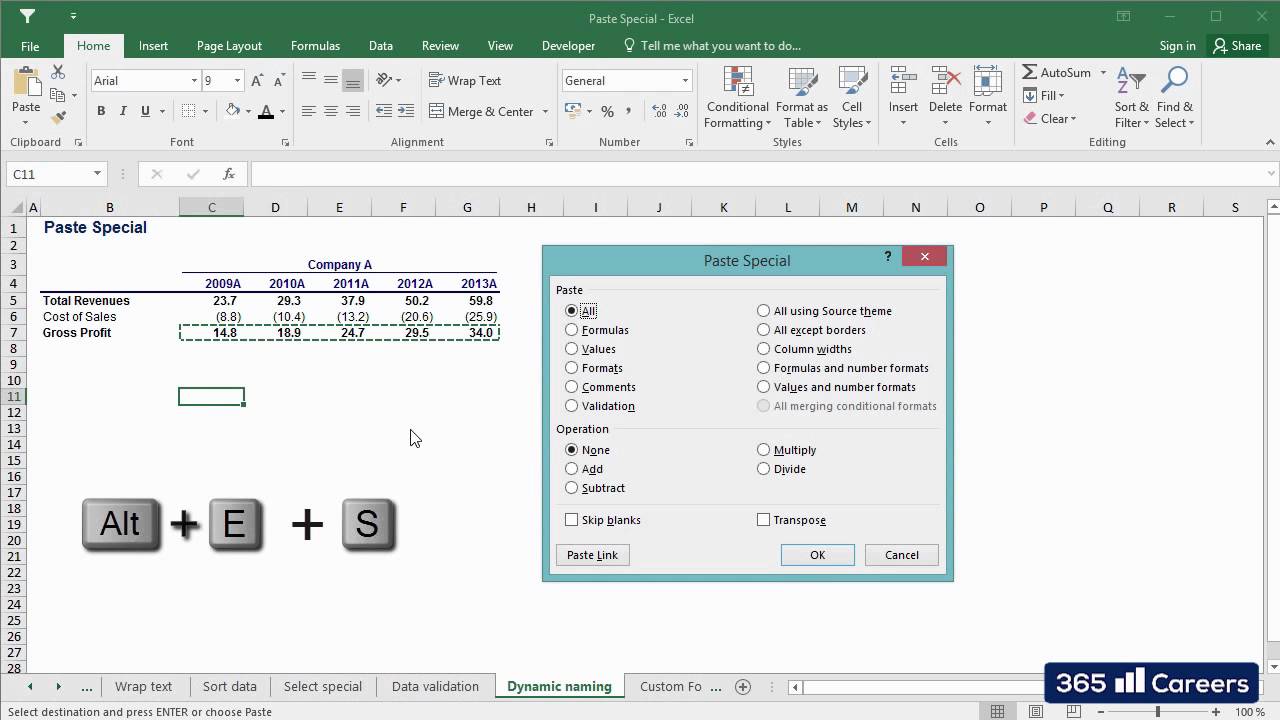Open Cell Styles gallery
The height and width of the screenshot is (720, 1280).
852,98
